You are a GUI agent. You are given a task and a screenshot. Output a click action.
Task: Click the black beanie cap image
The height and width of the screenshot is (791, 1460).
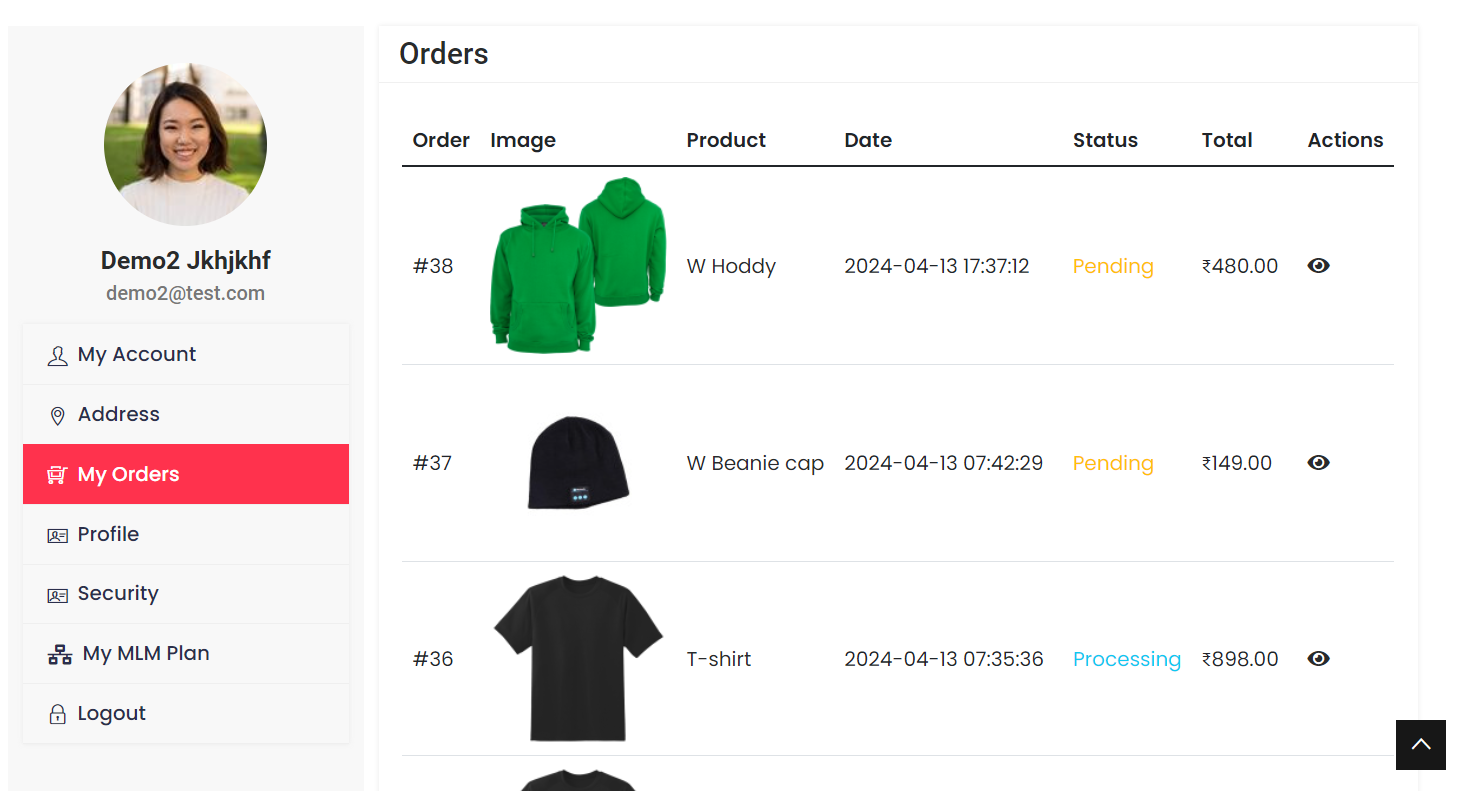(579, 462)
